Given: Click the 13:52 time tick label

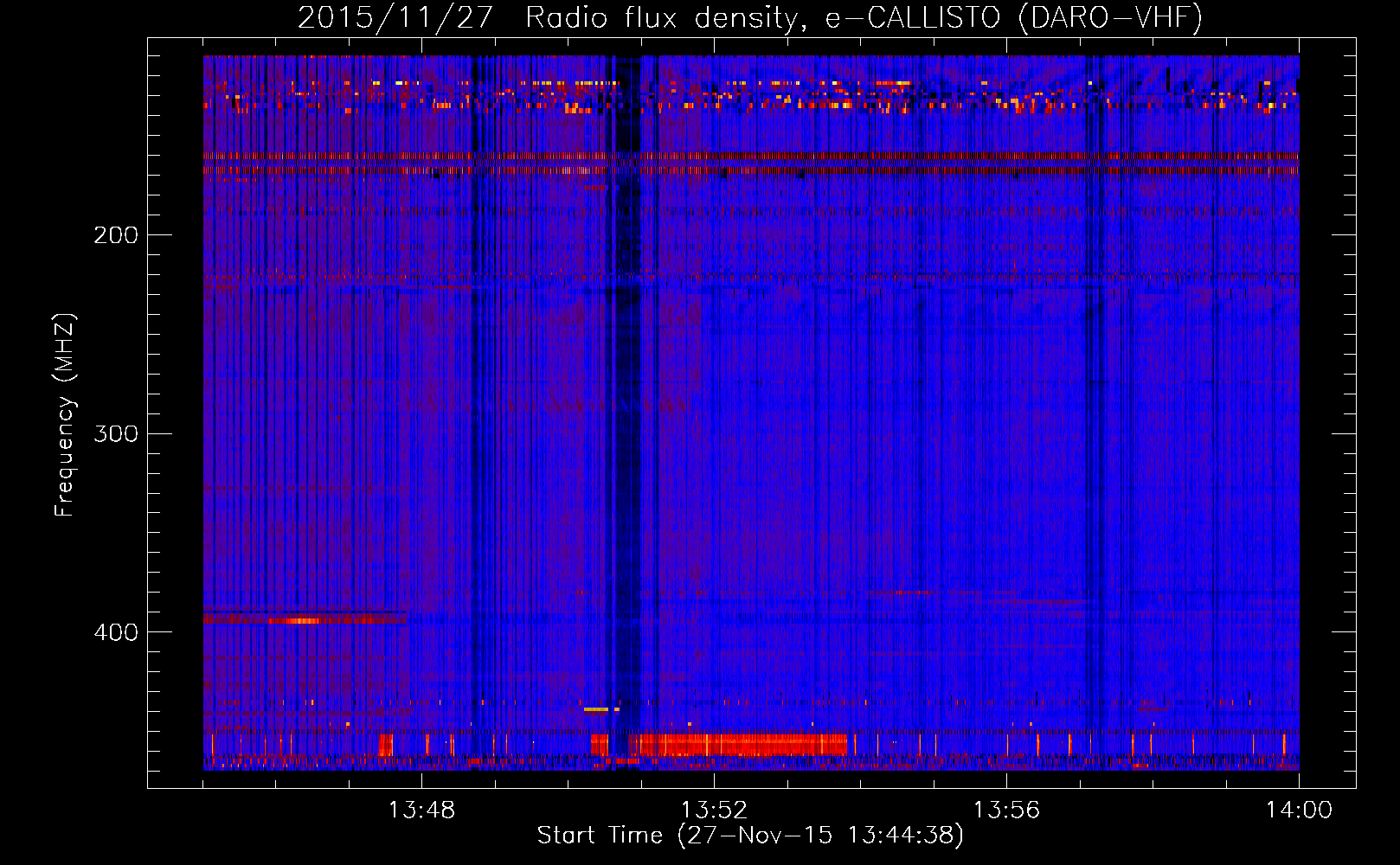Looking at the screenshot, I should [714, 811].
